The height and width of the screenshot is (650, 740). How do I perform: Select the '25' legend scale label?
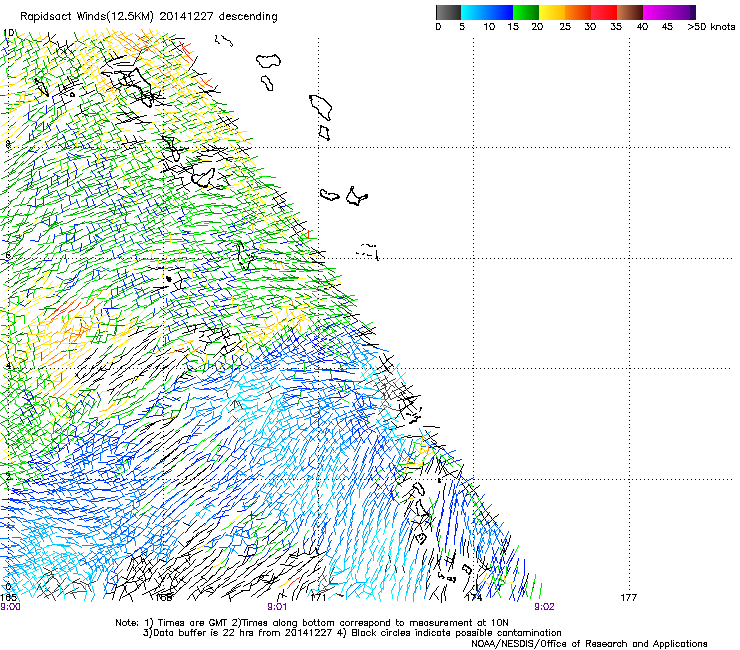tap(565, 27)
